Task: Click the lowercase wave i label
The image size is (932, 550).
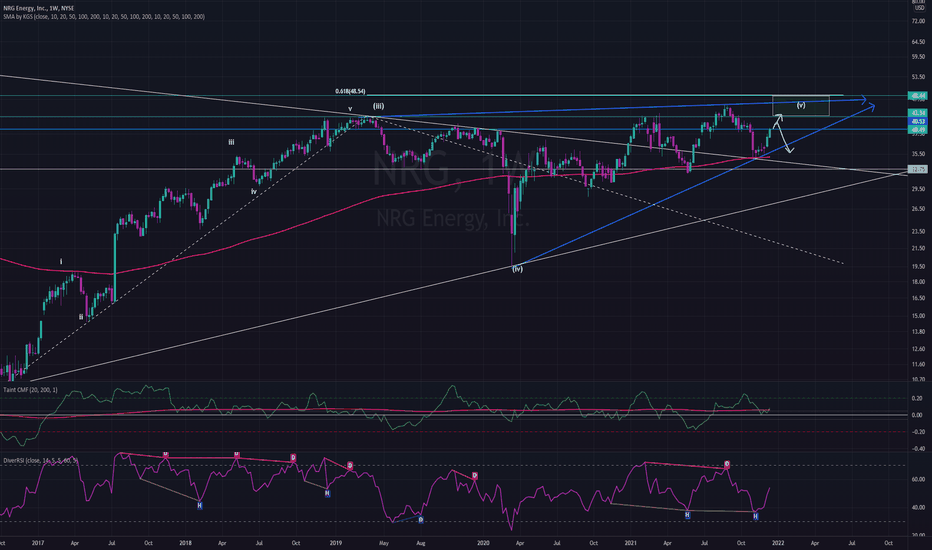Action: point(61,262)
